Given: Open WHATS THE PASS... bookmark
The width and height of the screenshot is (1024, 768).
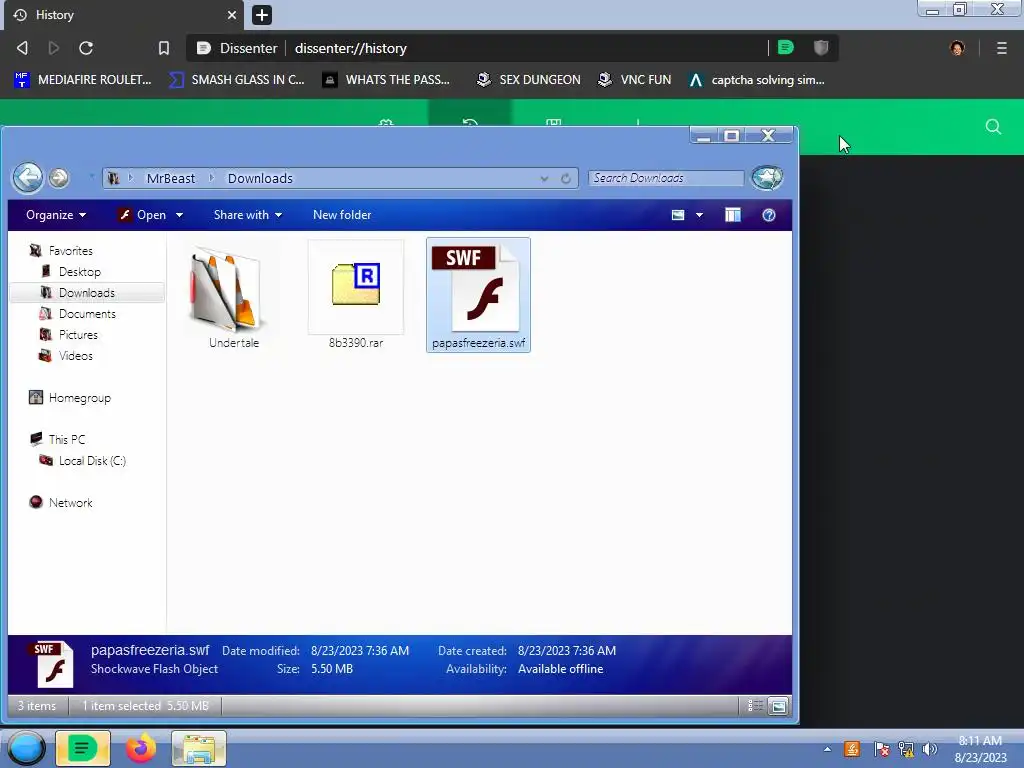Looking at the screenshot, I should [x=387, y=80].
